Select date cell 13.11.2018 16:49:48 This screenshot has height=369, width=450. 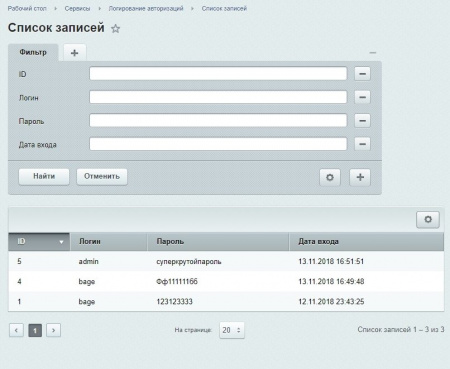click(x=331, y=282)
